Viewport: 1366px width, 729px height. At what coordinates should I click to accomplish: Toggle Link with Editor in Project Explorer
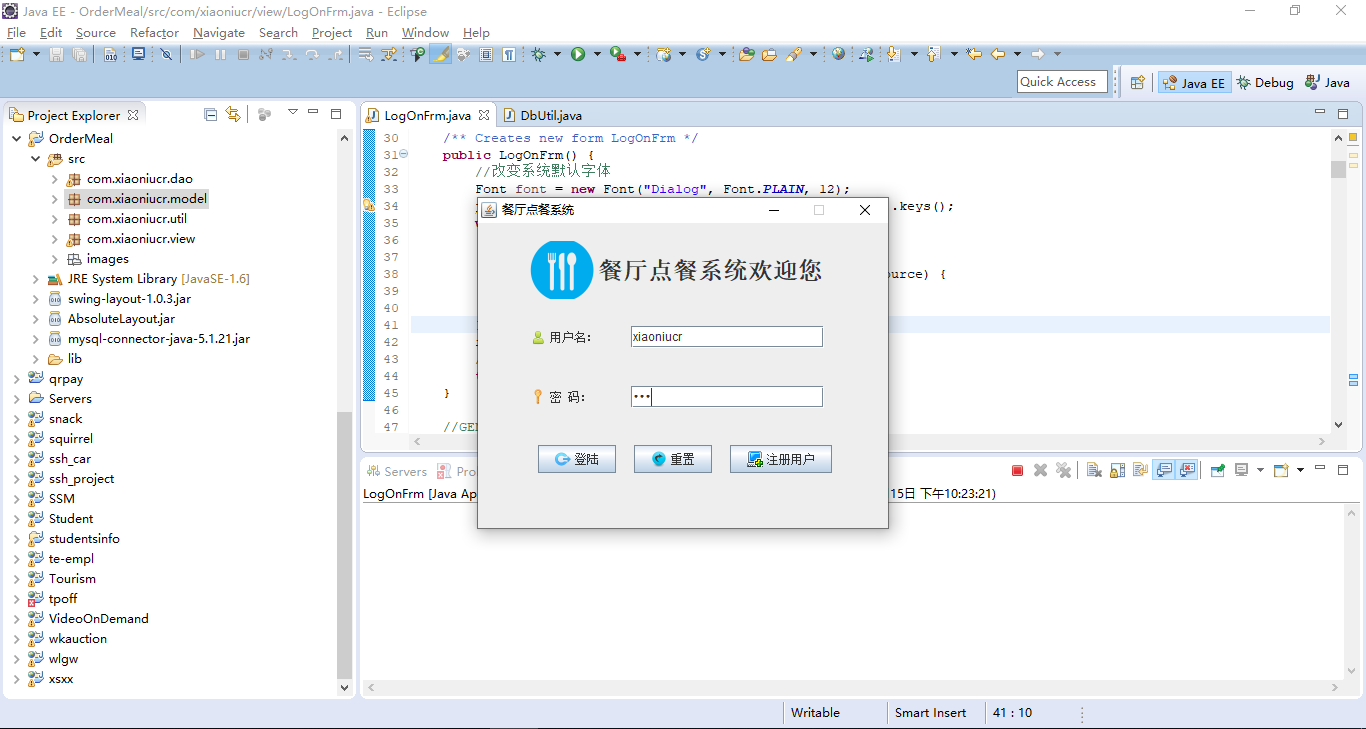[x=233, y=114]
